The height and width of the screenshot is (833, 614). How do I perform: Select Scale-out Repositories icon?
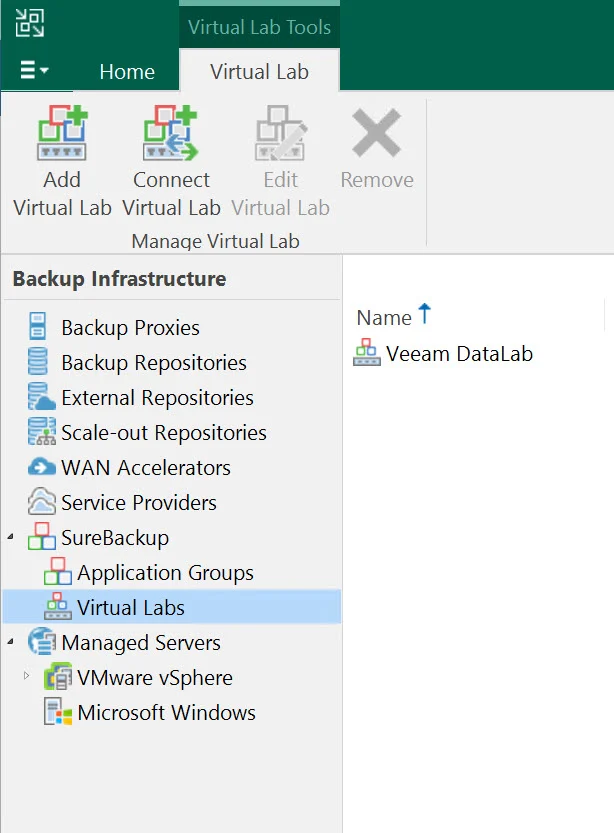click(41, 431)
